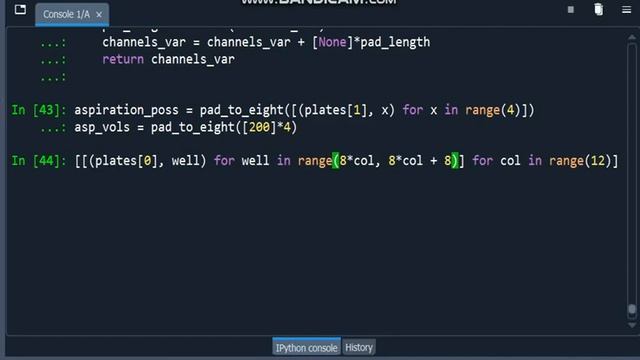Click the In [43] prompt label
The height and width of the screenshot is (360, 640).
tap(38, 110)
